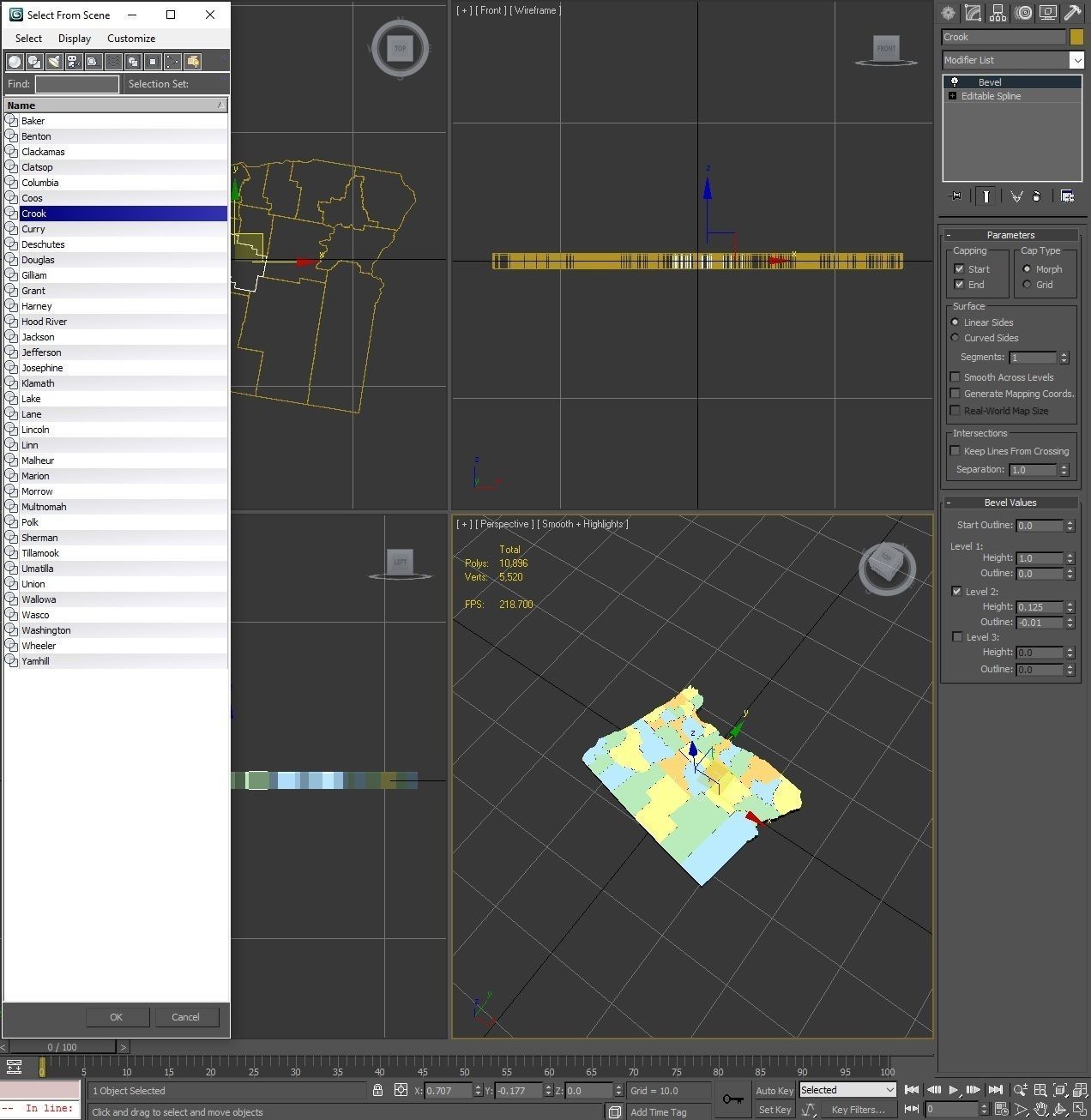This screenshot has width=1091, height=1120.
Task: Open the Perspective viewport label menu
Action: coord(505,524)
